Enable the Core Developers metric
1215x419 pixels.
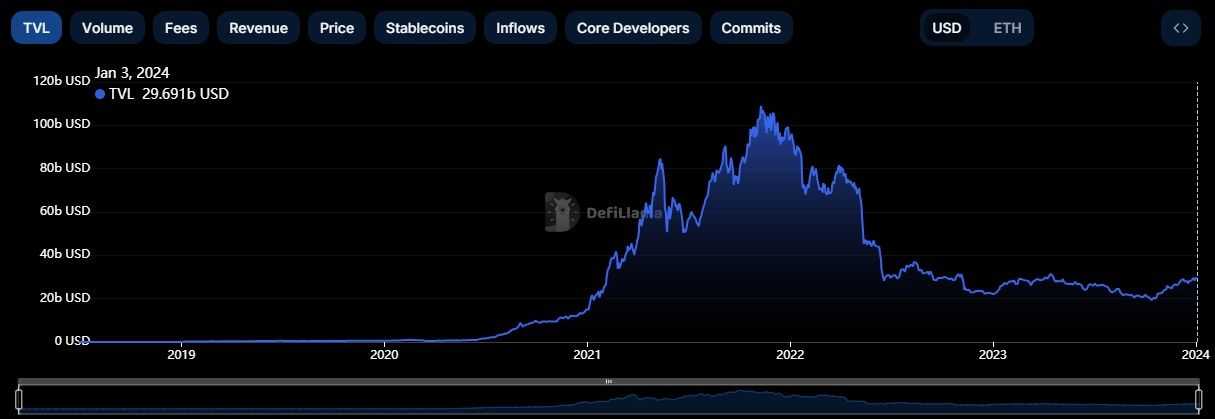click(633, 28)
